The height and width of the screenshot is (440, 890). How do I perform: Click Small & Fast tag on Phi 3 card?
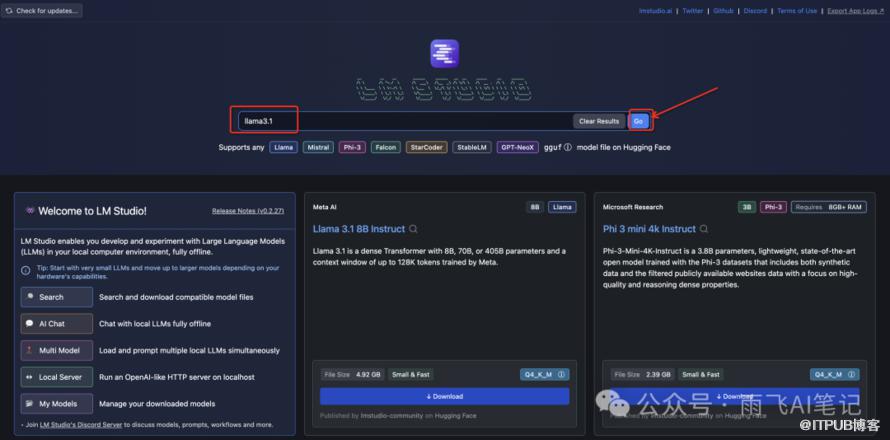coord(702,375)
